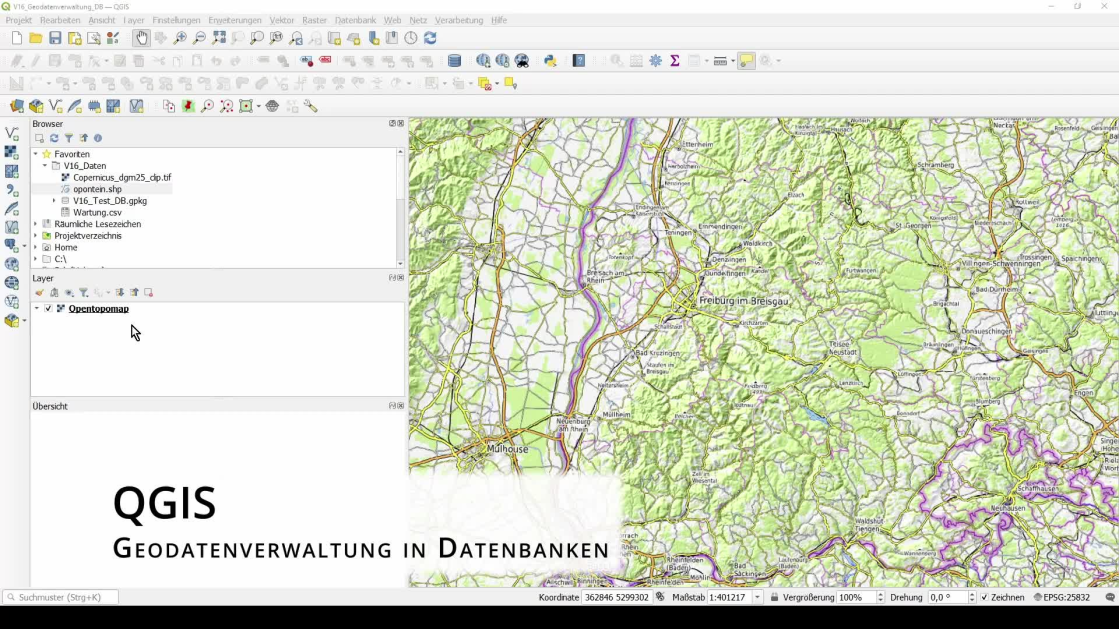Remove the selected layer via the Layer panel icon
The image size is (1119, 629).
tap(148, 293)
